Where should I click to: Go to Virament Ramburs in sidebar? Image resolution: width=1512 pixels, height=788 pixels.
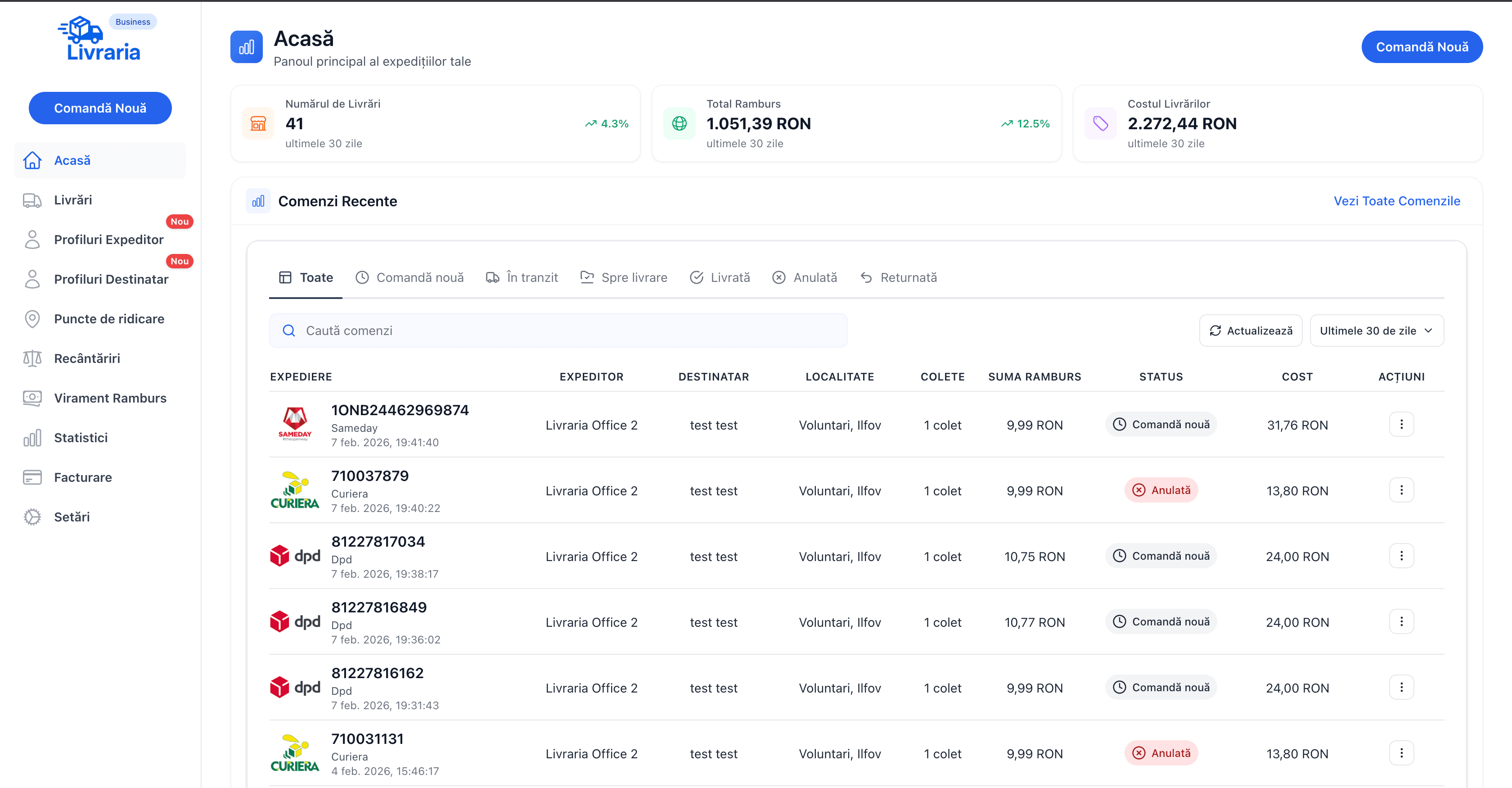tap(110, 398)
